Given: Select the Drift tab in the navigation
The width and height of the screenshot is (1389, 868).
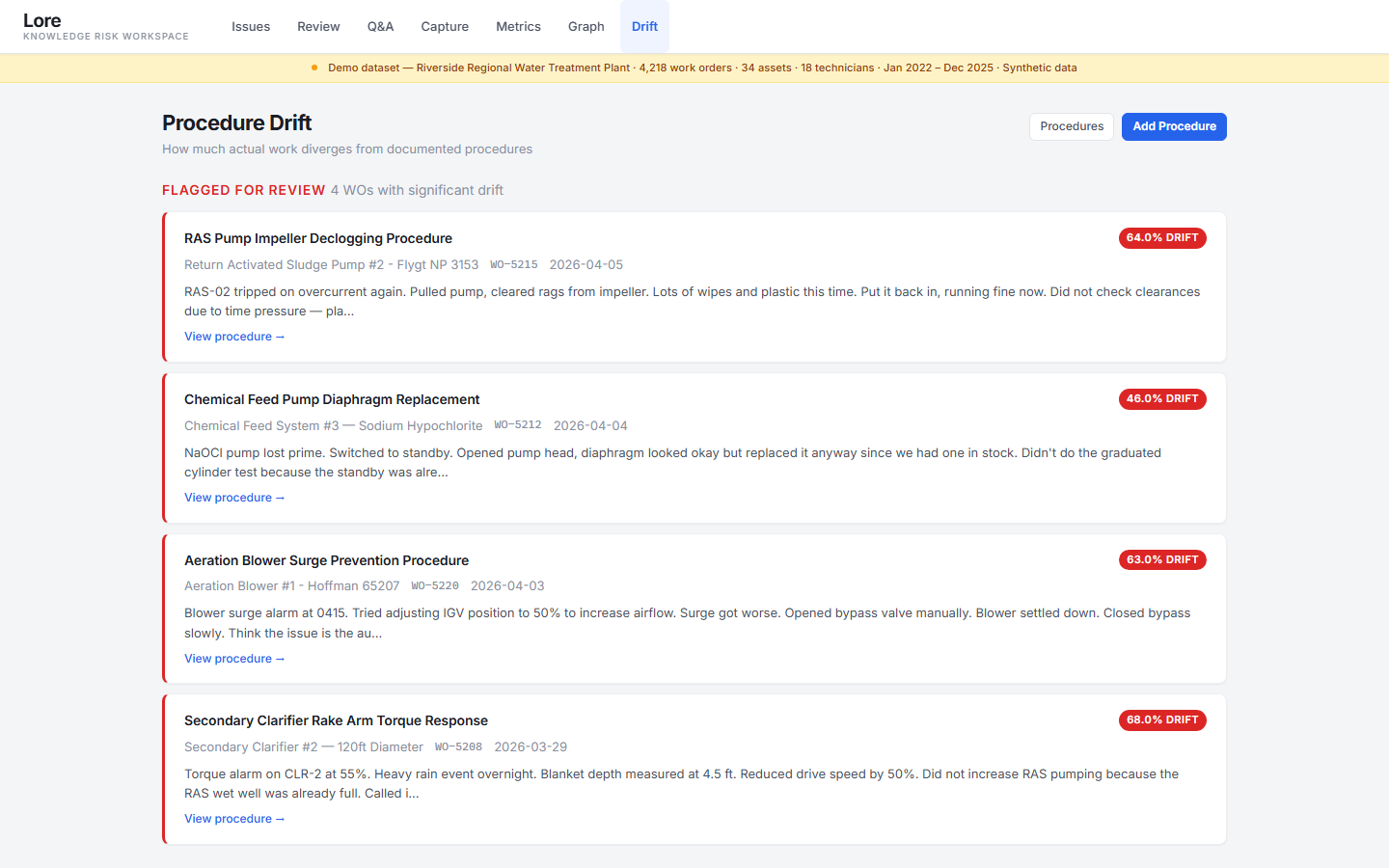Looking at the screenshot, I should [644, 26].
